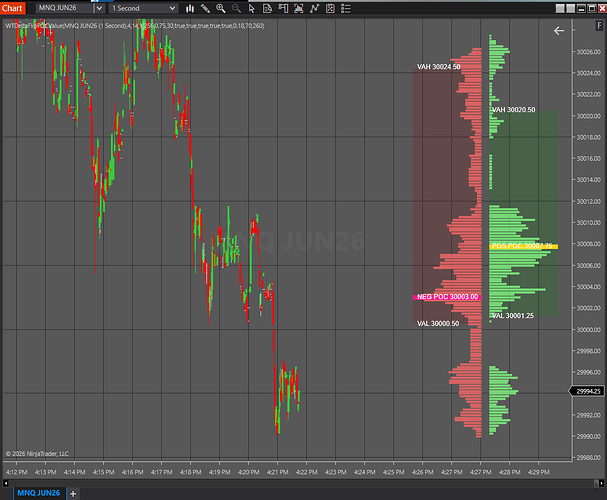The height and width of the screenshot is (500, 607).
Task: Click the NinjaTrader, LLC copyright text
Action: click(x=37, y=454)
